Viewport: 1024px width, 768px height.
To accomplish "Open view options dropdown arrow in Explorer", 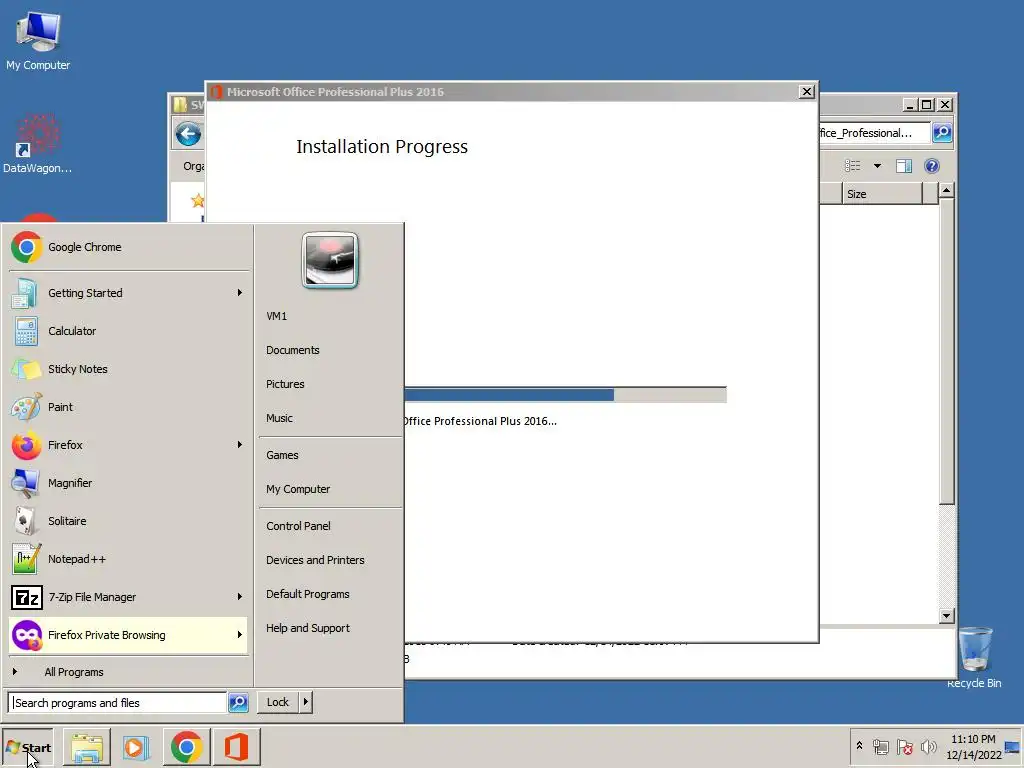I will pos(877,166).
